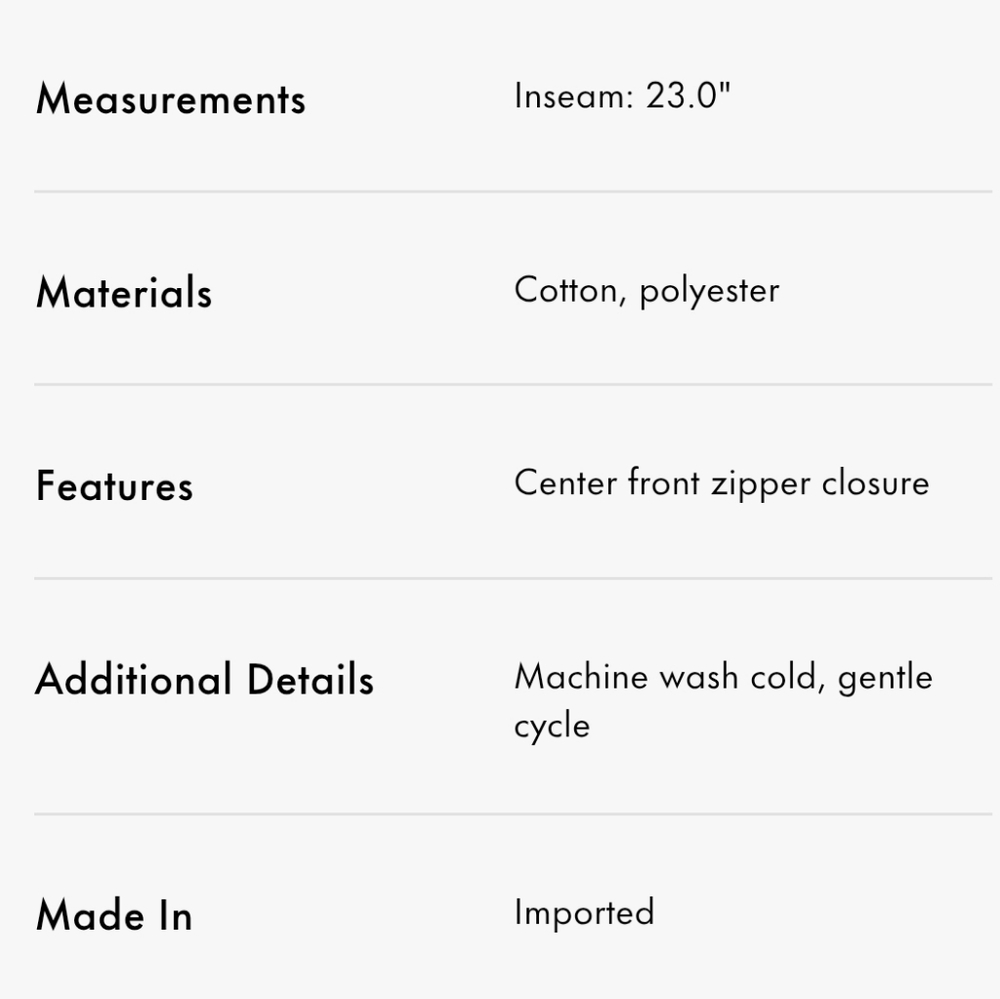This screenshot has height=999, width=1000.
Task: Click the Imported value text
Action: (584, 913)
